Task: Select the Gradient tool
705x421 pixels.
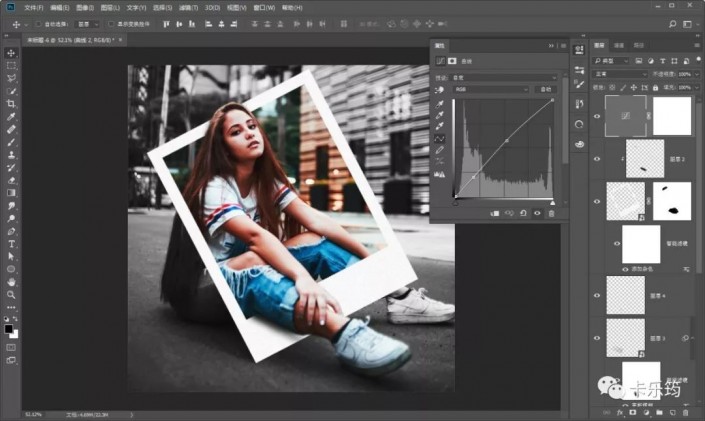Action: click(11, 193)
